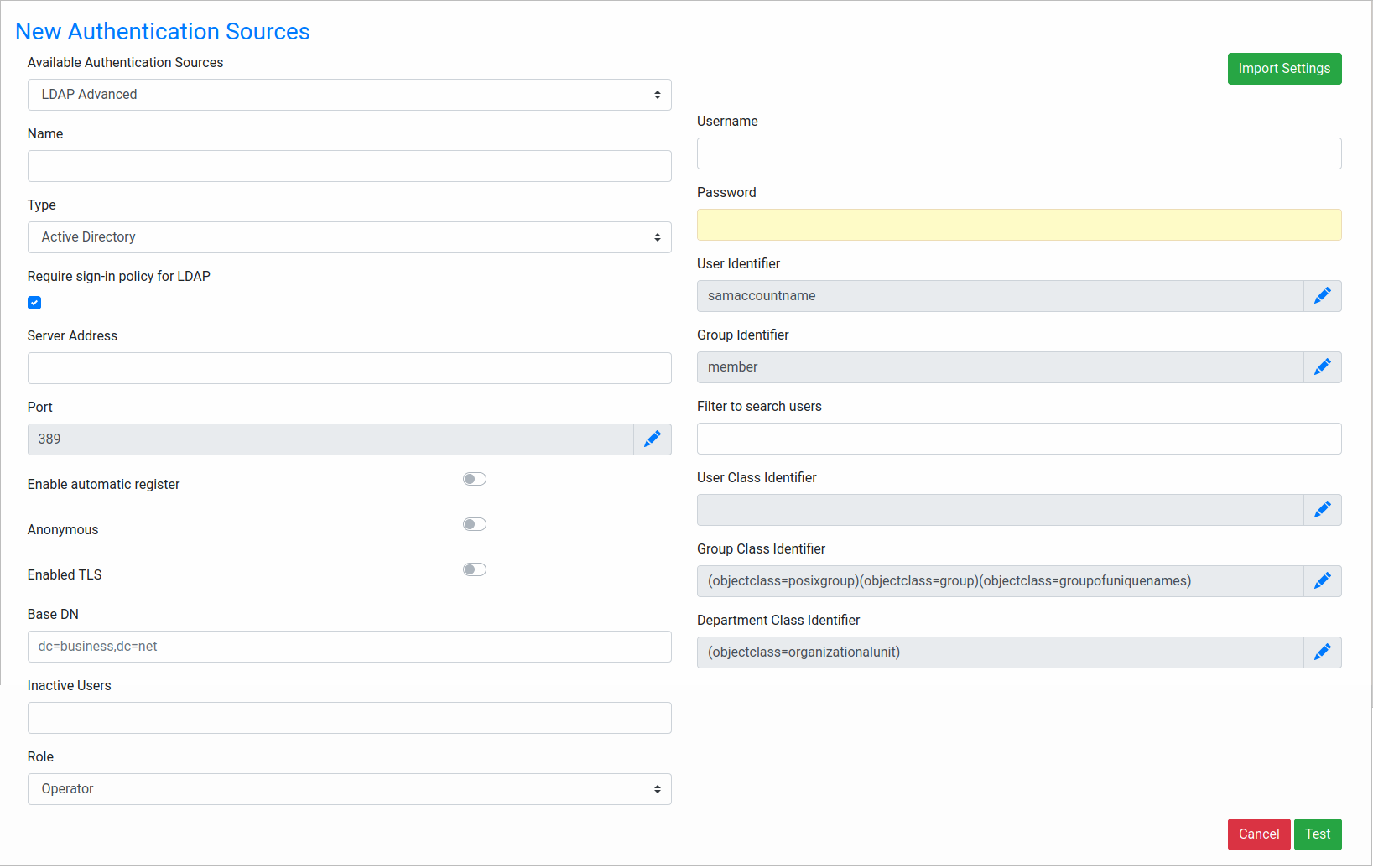1373x868 pixels.
Task: Focus the Server Address input field
Action: [x=349, y=368]
